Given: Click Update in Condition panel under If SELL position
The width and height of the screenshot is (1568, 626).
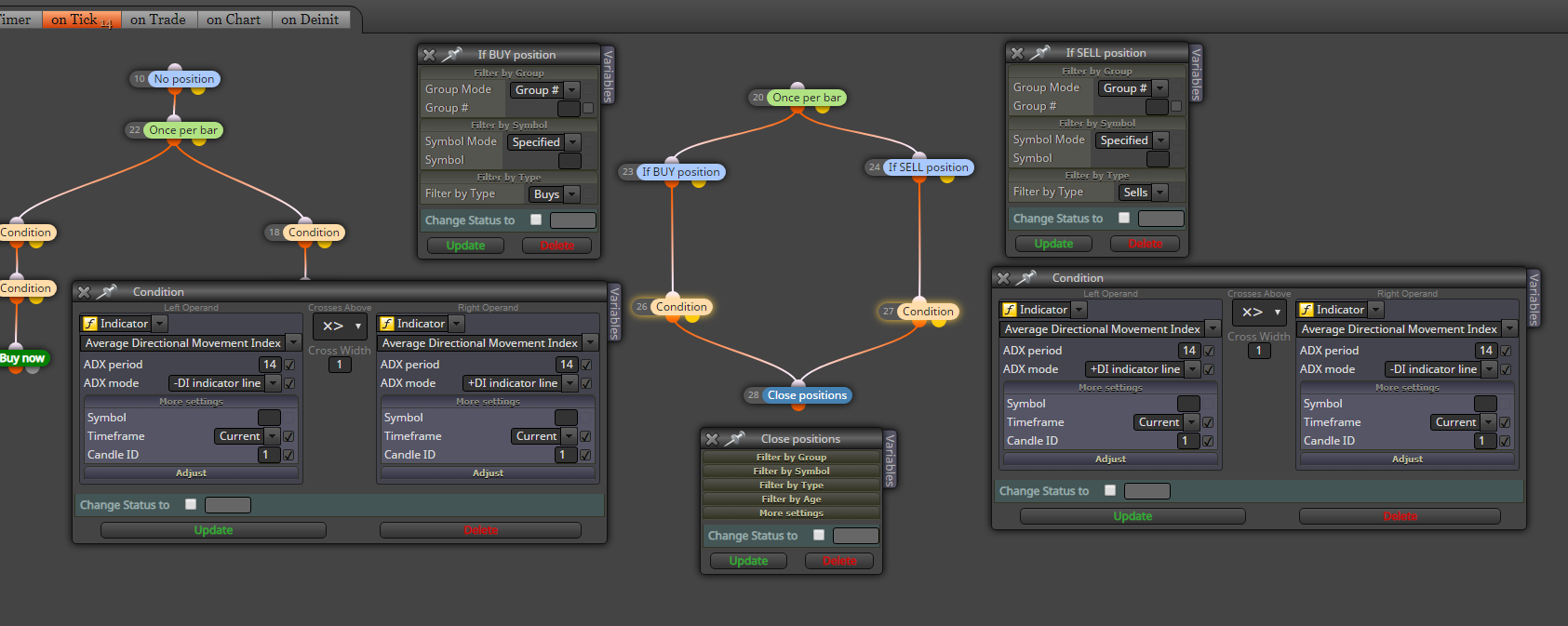Looking at the screenshot, I should [1132, 516].
